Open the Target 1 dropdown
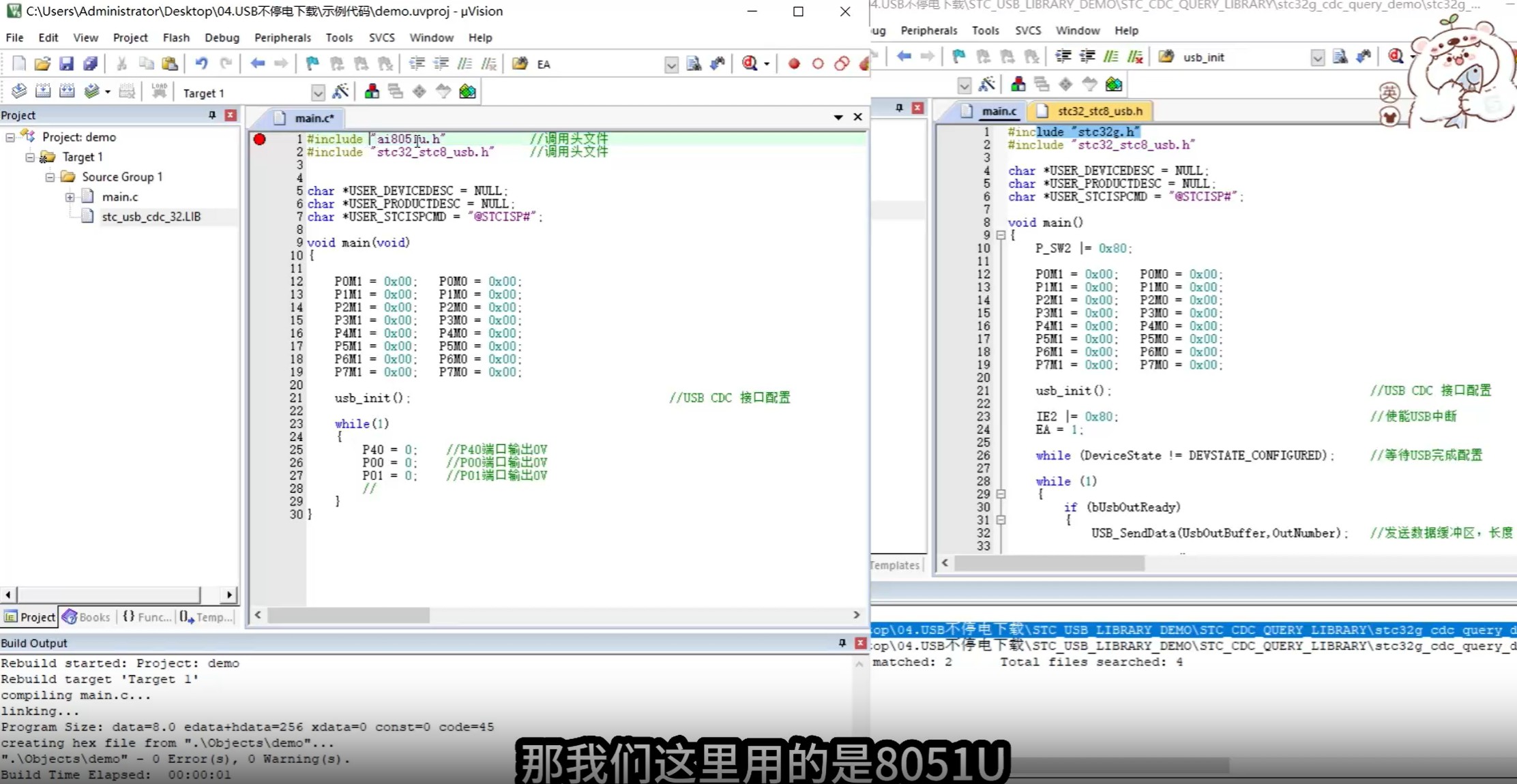The height and width of the screenshot is (784, 1517). (x=318, y=93)
